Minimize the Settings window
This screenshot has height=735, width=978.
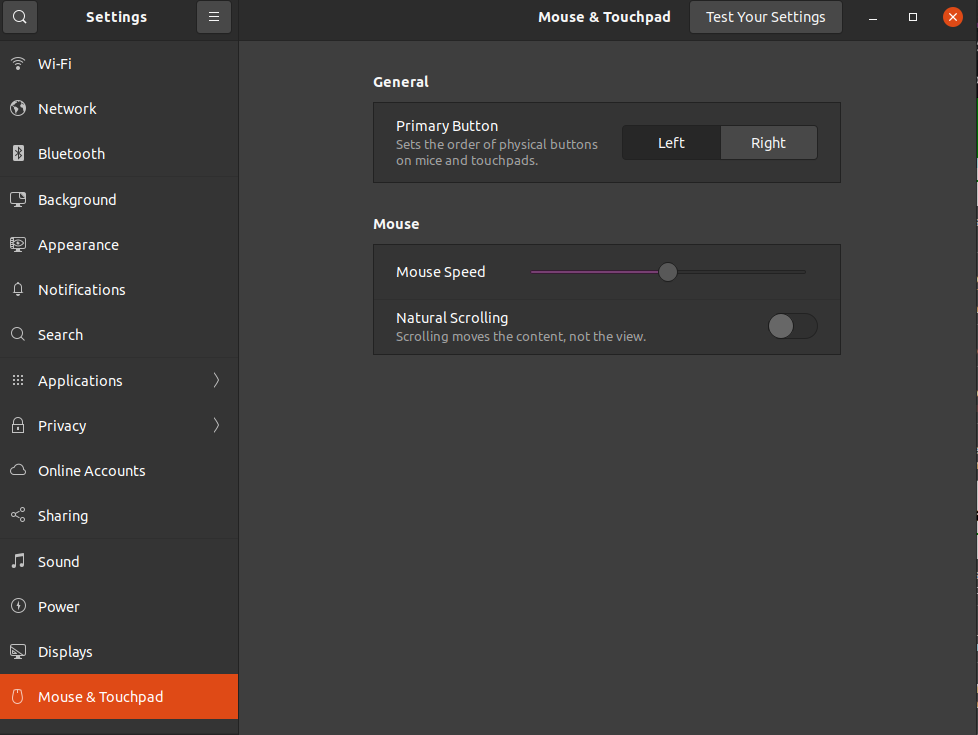pos(873,17)
